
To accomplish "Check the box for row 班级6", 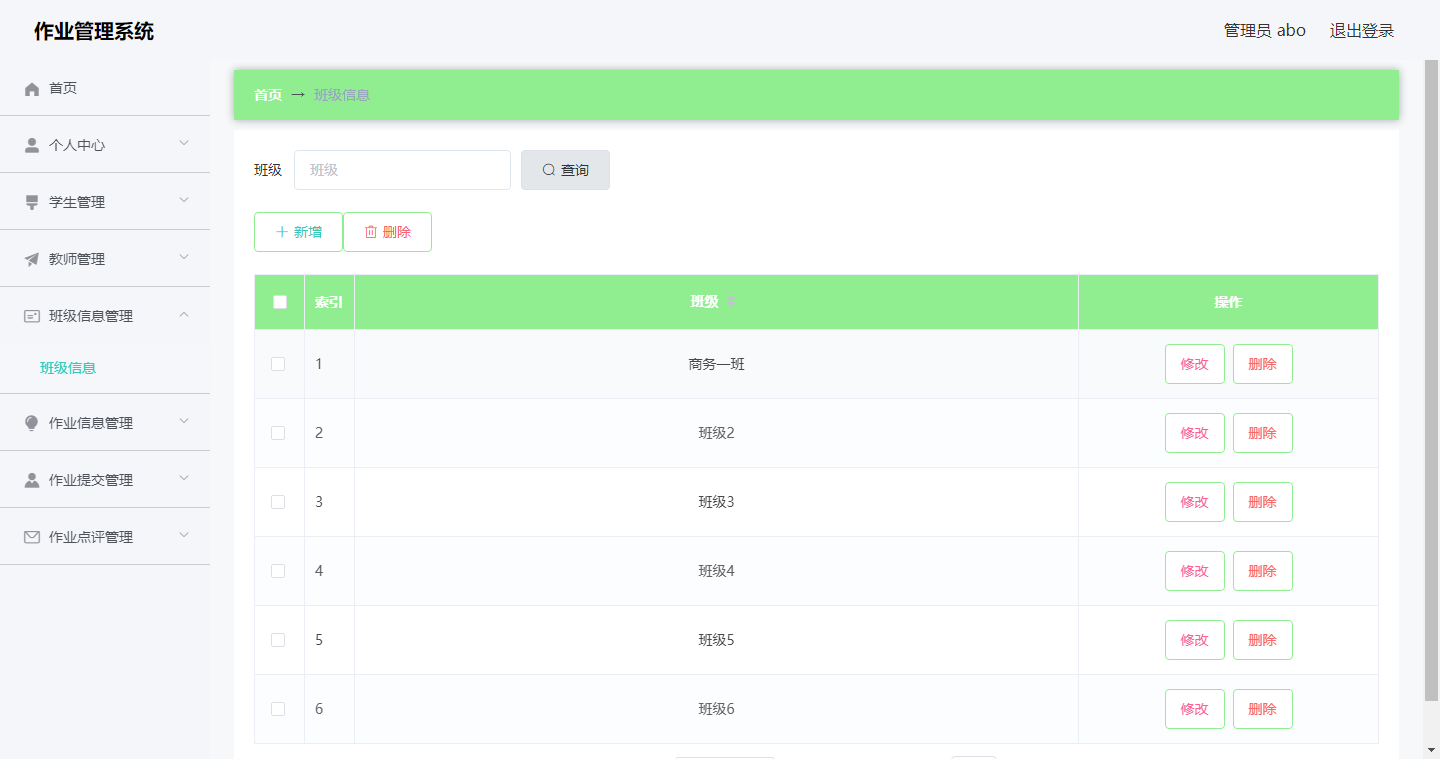I will [x=278, y=709].
